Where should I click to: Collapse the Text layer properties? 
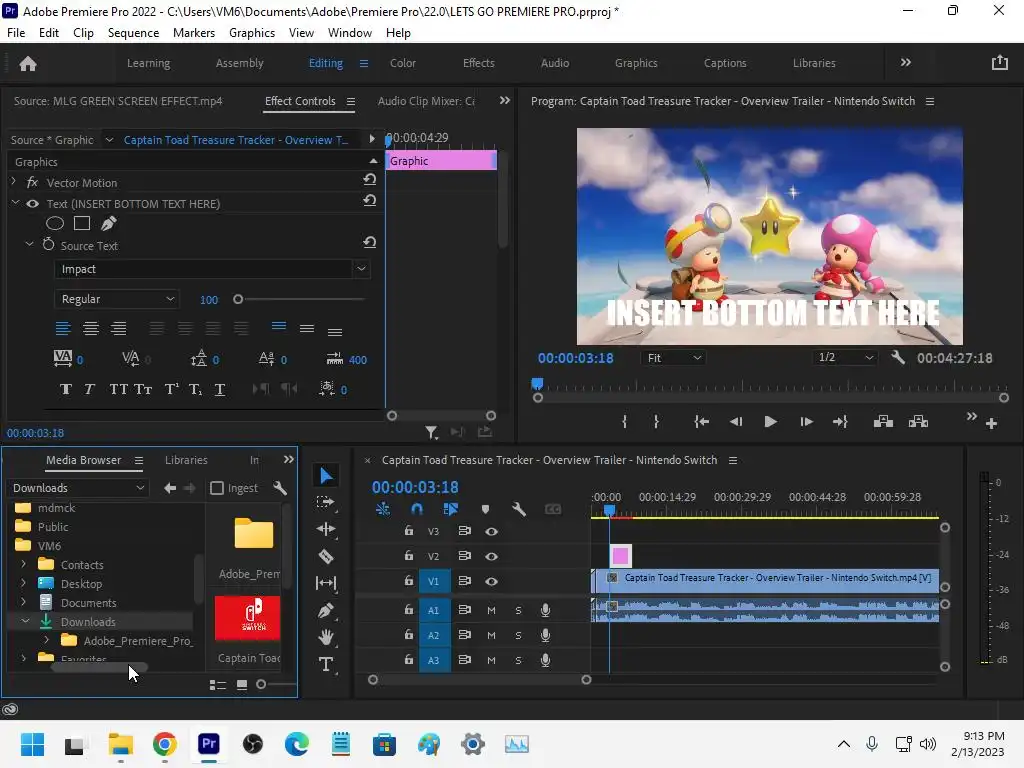[x=14, y=203]
